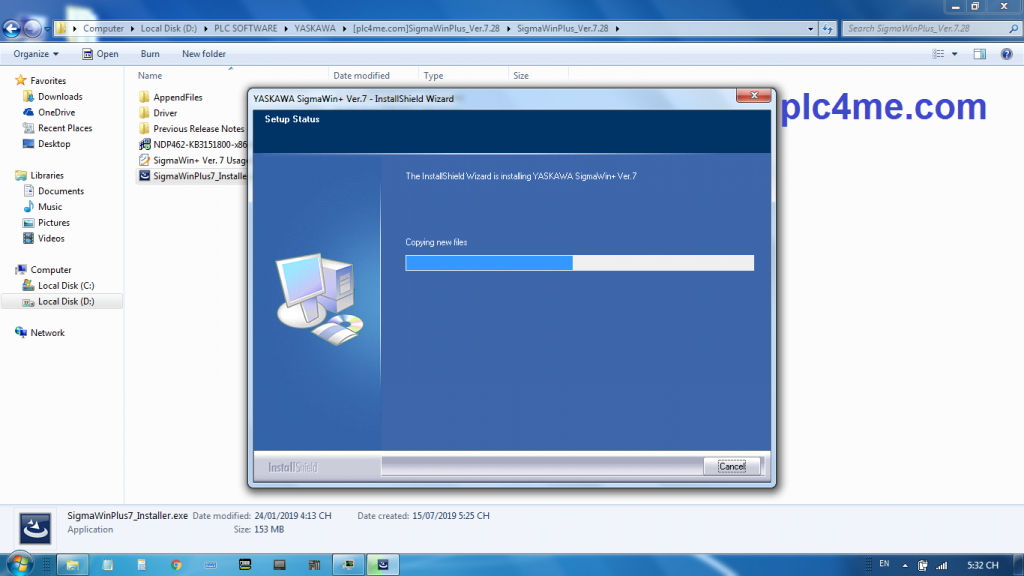Show hidden system tray icons
The image size is (1024, 576).
(x=905, y=566)
